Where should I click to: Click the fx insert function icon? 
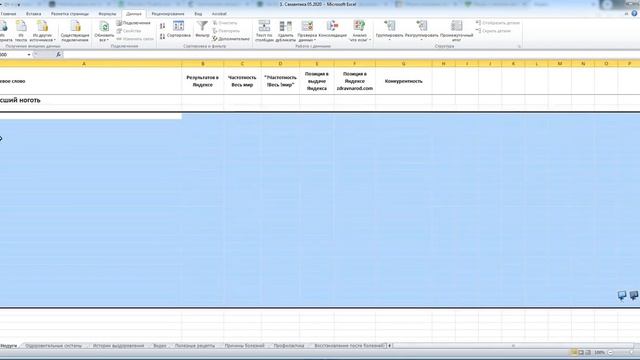(x=58, y=54)
